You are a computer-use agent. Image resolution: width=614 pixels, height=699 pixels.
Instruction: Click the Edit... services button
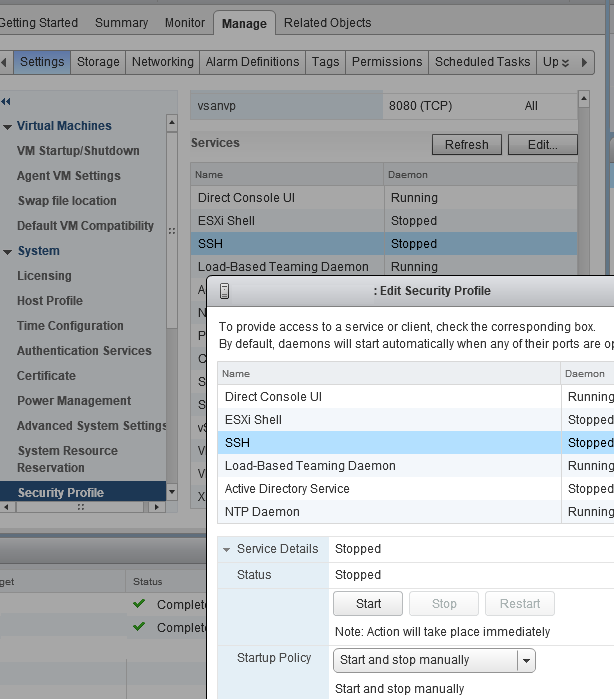[x=543, y=145]
